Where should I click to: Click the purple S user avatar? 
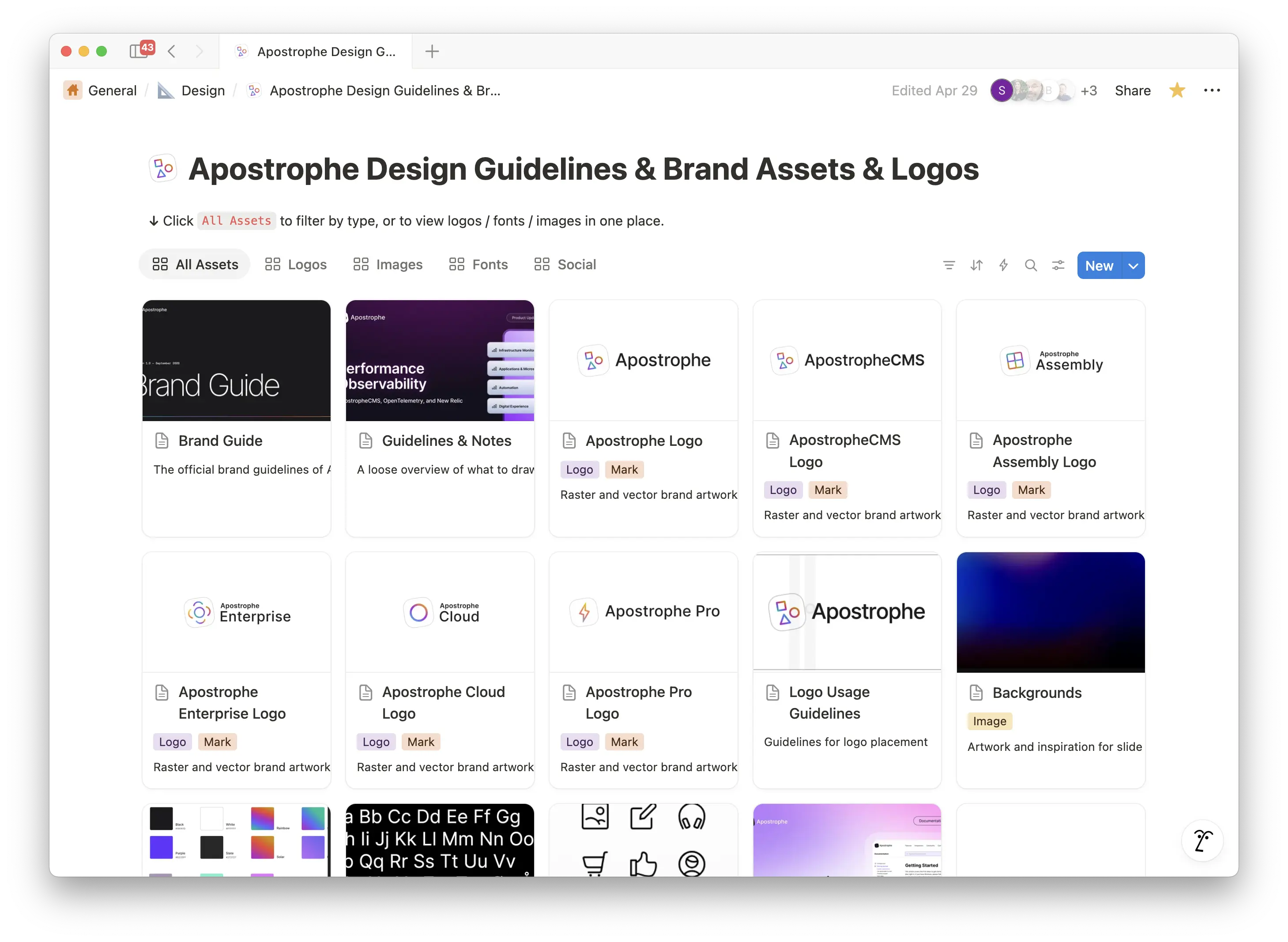click(1001, 90)
